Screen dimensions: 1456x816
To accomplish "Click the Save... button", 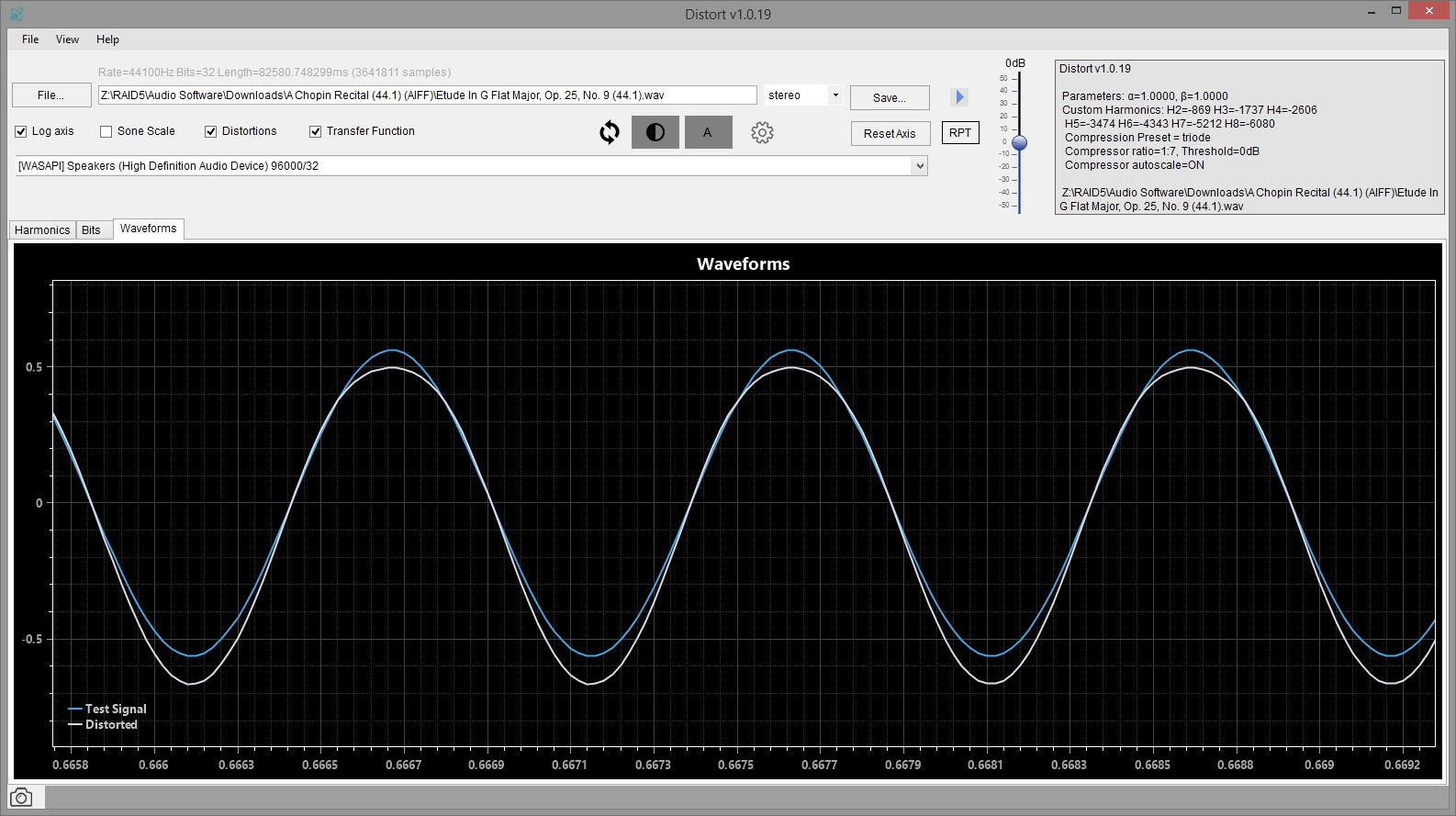I will (x=890, y=97).
